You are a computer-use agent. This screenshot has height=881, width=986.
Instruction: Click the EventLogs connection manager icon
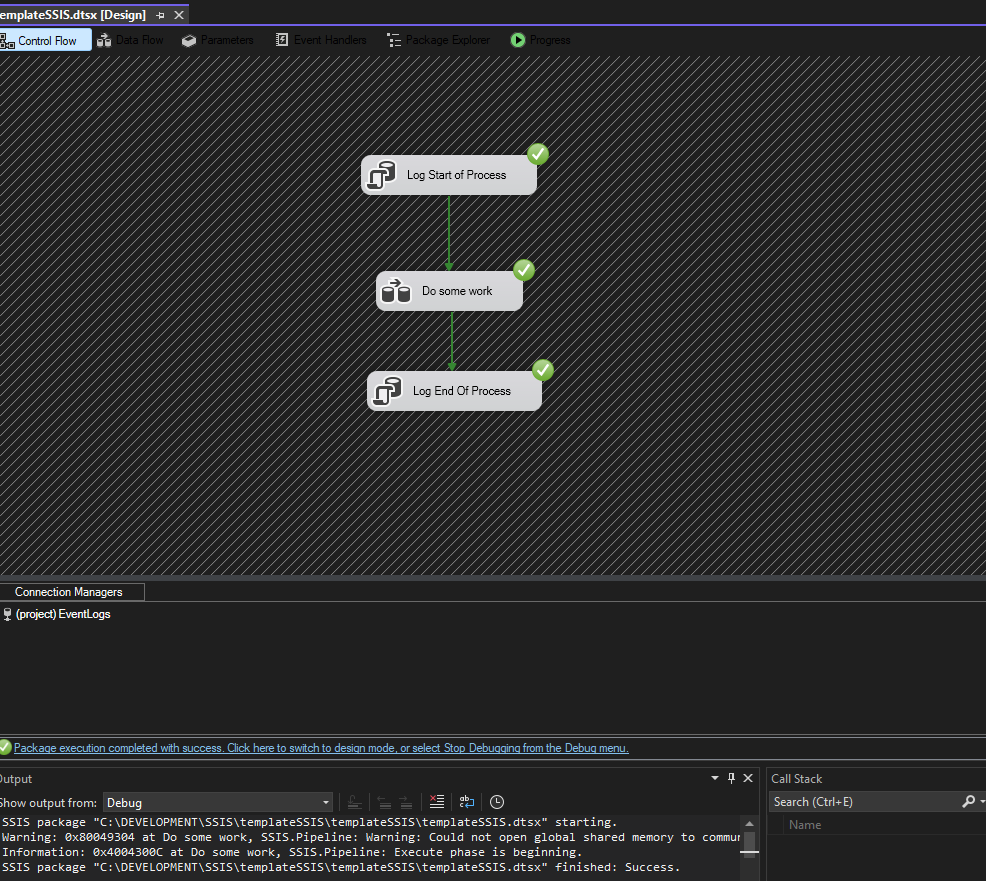(8, 614)
